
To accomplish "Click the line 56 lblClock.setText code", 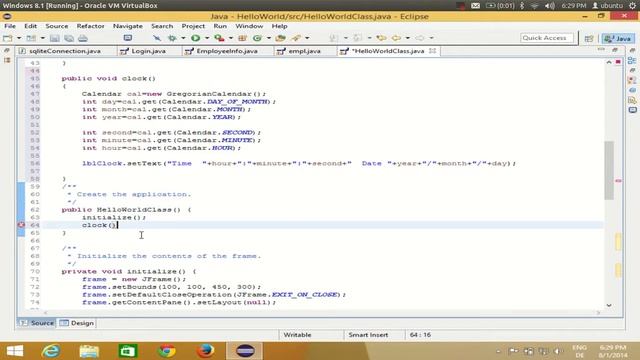I will coord(299,163).
